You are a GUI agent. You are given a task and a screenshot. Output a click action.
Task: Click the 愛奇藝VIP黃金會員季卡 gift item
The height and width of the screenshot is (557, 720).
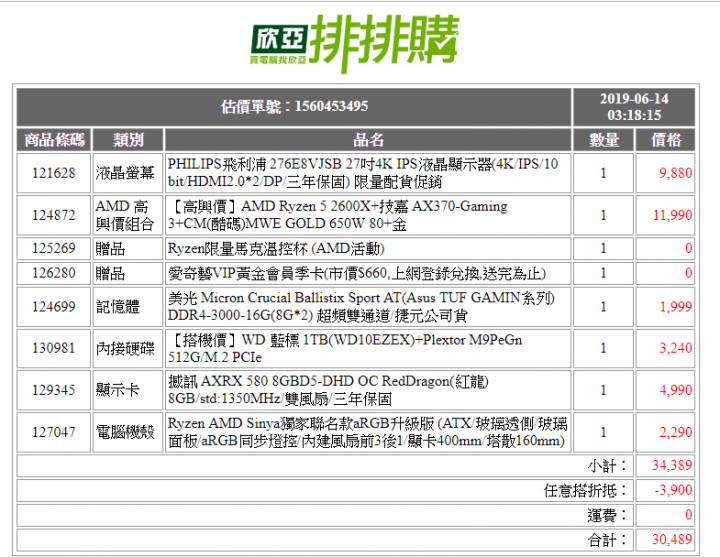pos(357,274)
